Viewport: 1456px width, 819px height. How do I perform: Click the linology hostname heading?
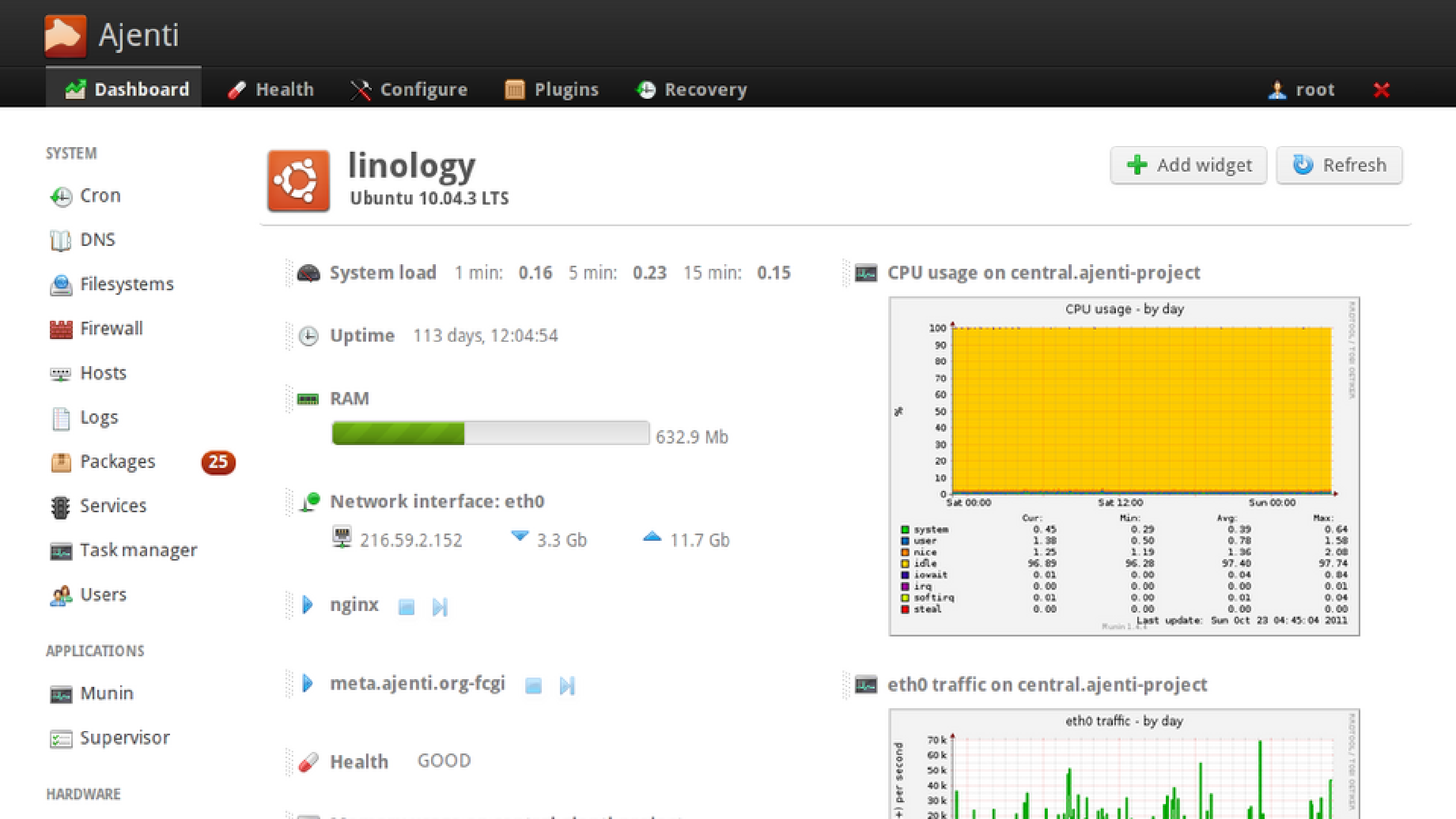[x=411, y=167]
